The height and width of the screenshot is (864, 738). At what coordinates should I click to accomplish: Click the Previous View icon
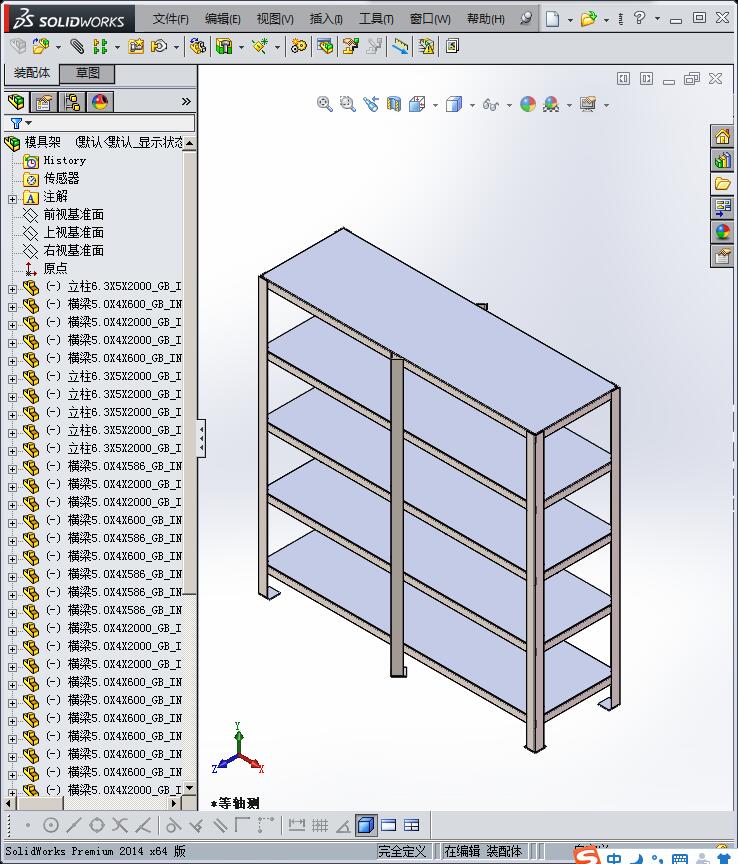[x=370, y=104]
